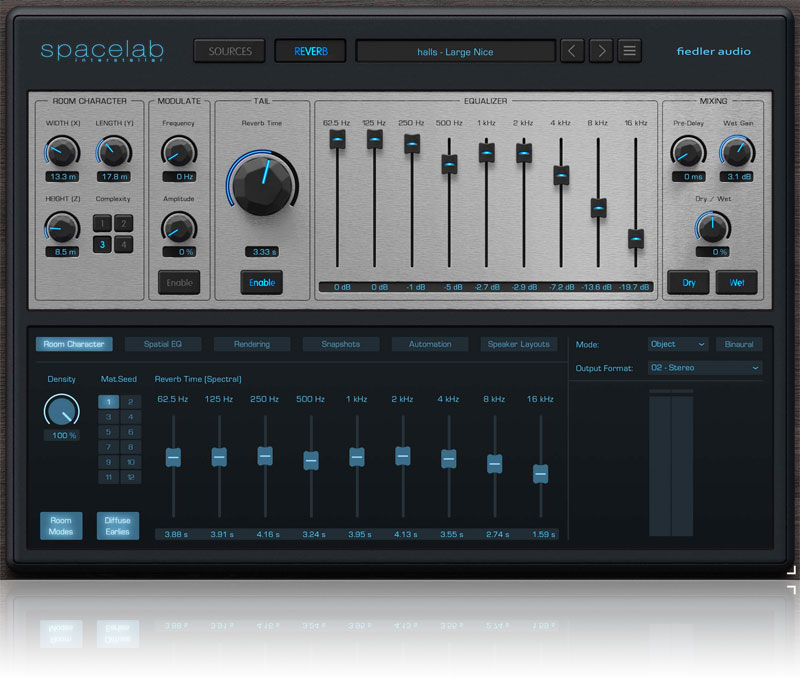Toggle the Room Modes button
This screenshot has height=680, width=800.
coord(61,526)
